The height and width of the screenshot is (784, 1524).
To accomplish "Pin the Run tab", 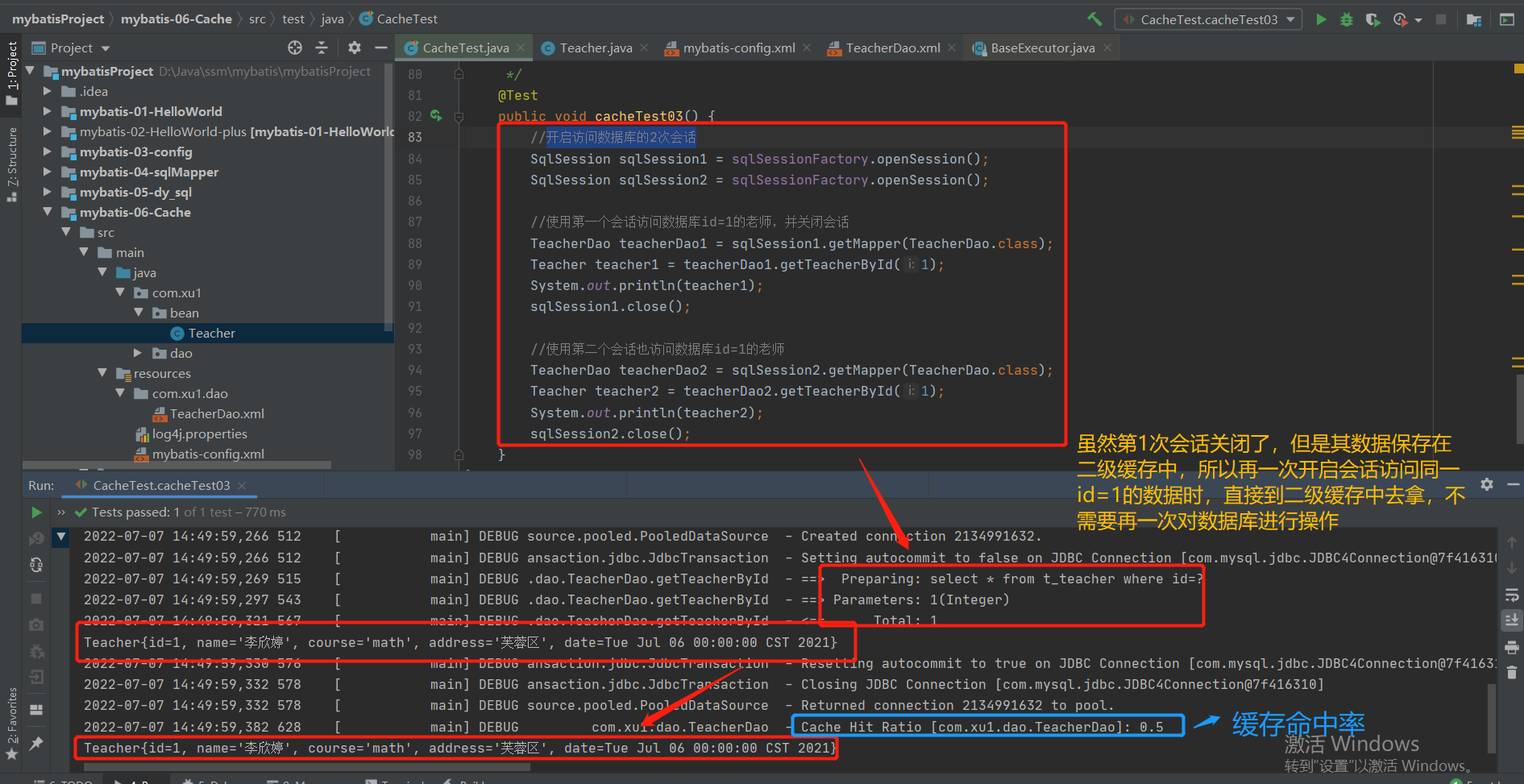I will coord(36,744).
